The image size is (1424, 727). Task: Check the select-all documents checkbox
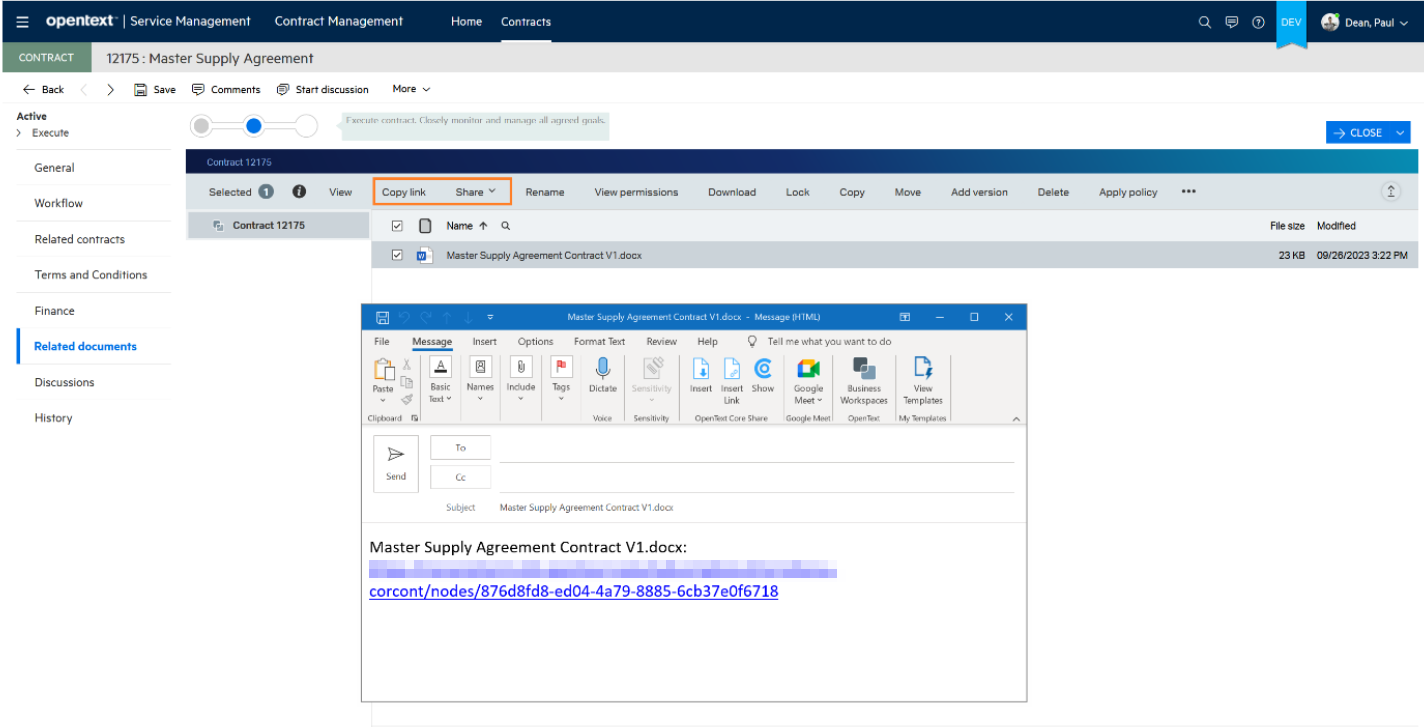(x=396, y=226)
